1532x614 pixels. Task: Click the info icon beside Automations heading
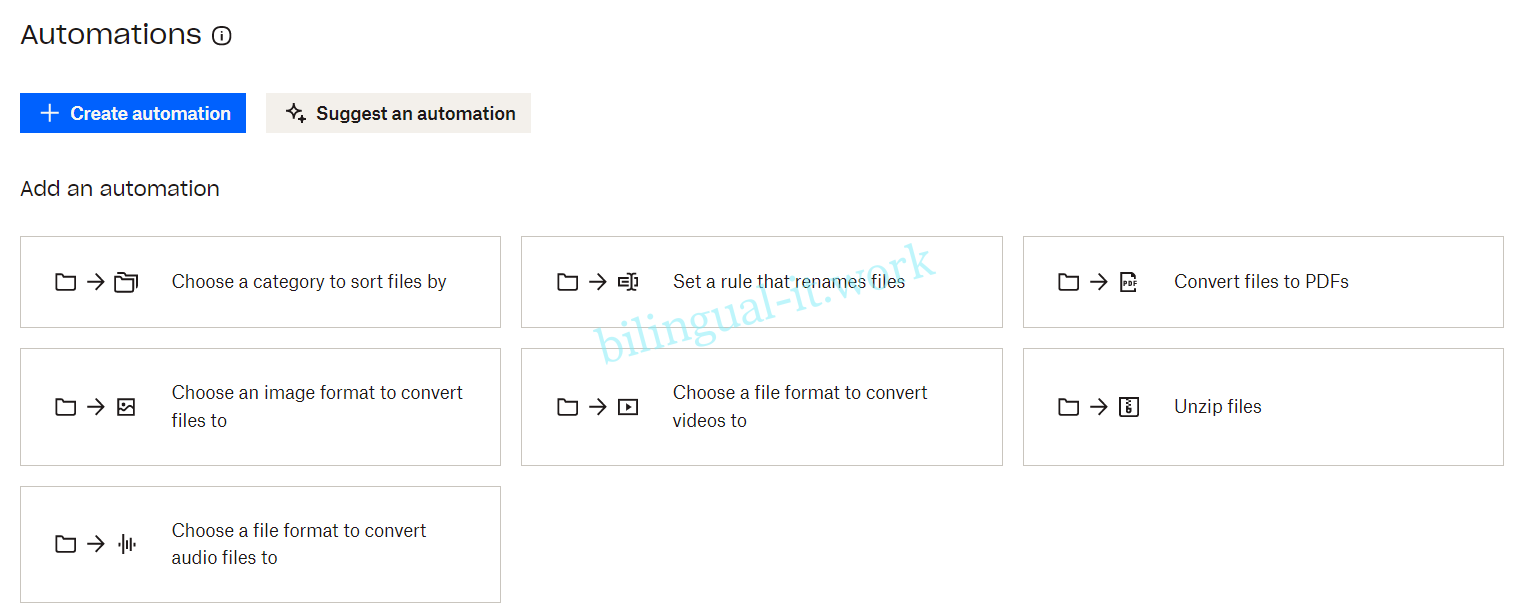pyautogui.click(x=222, y=36)
